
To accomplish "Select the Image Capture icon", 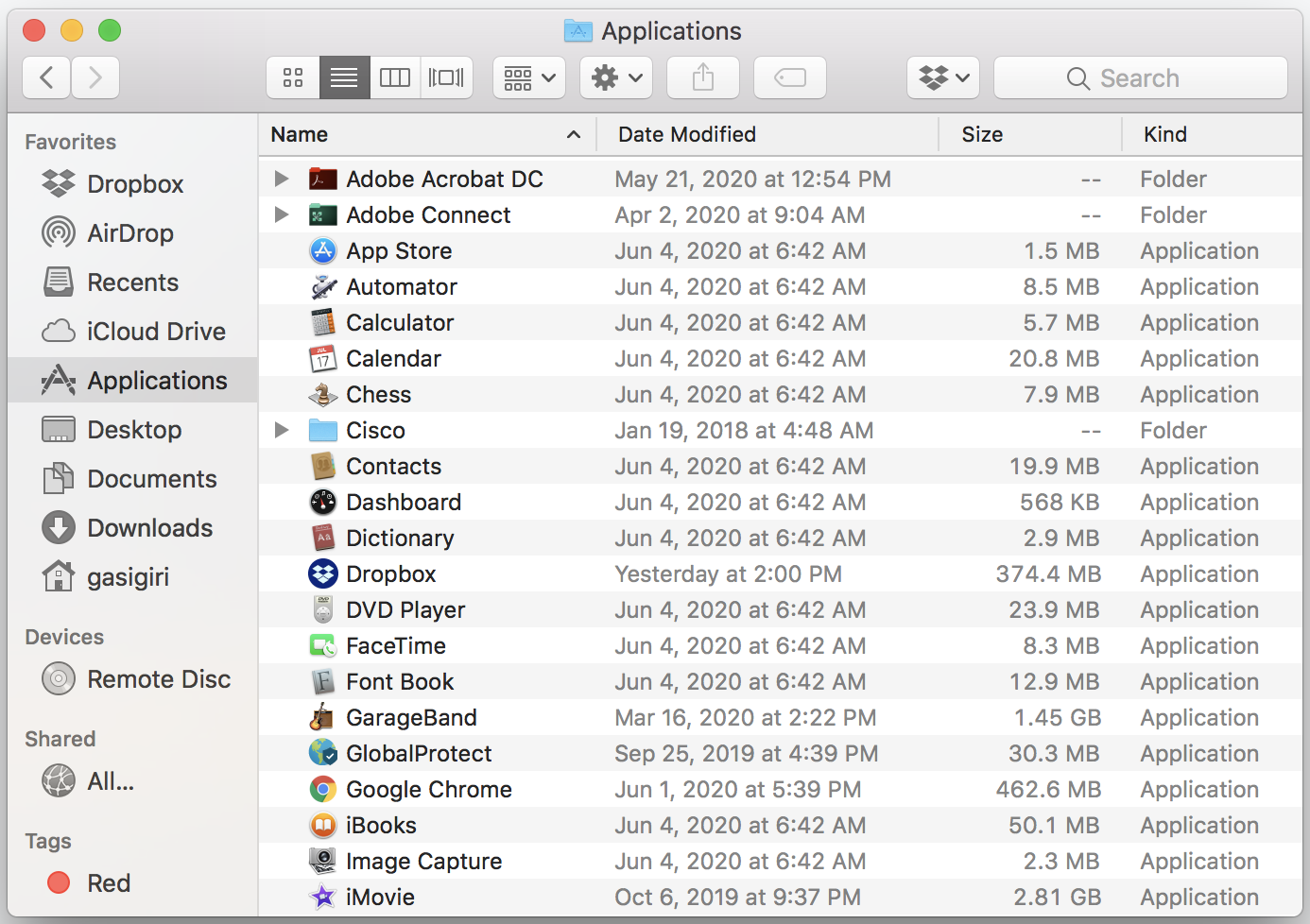I will (323, 861).
